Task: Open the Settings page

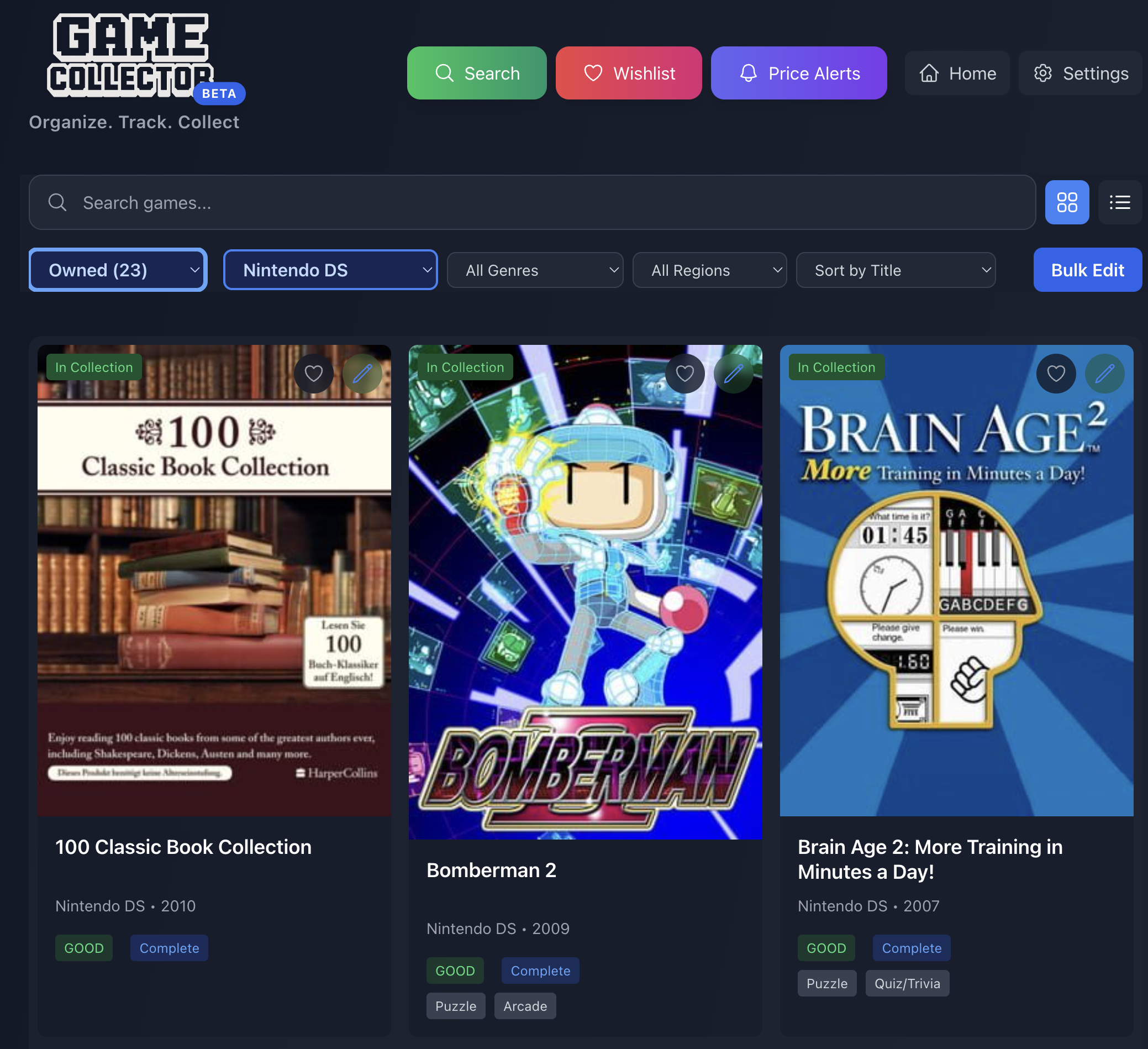Action: (x=1079, y=73)
